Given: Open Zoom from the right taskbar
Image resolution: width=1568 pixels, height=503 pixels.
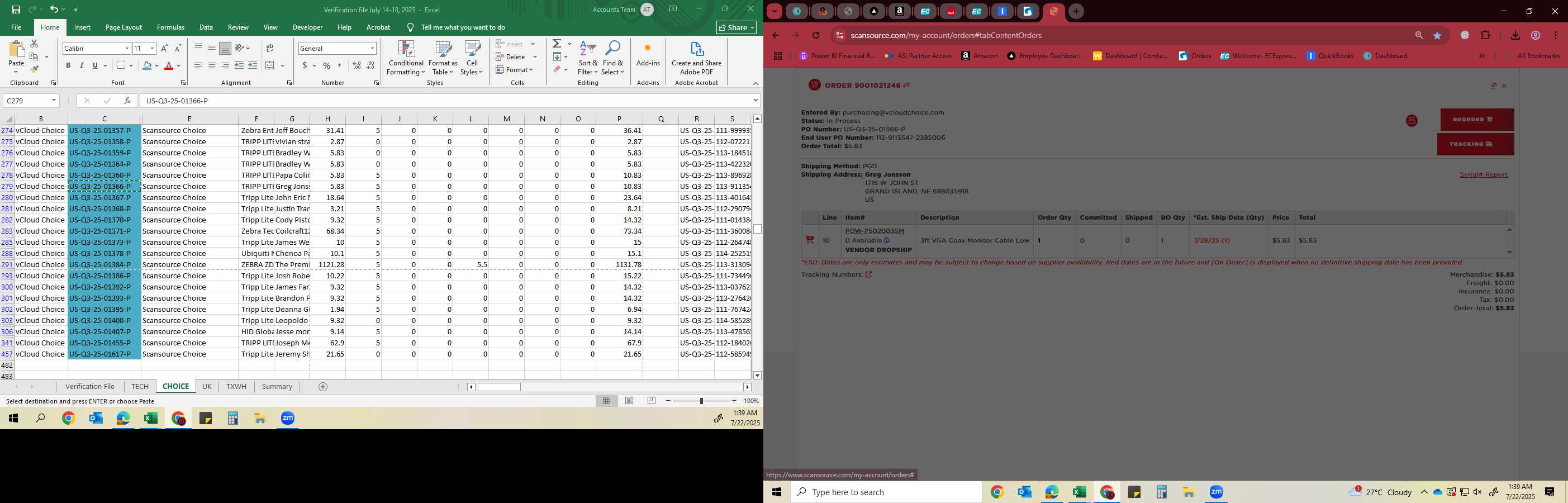Looking at the screenshot, I should (1216, 492).
